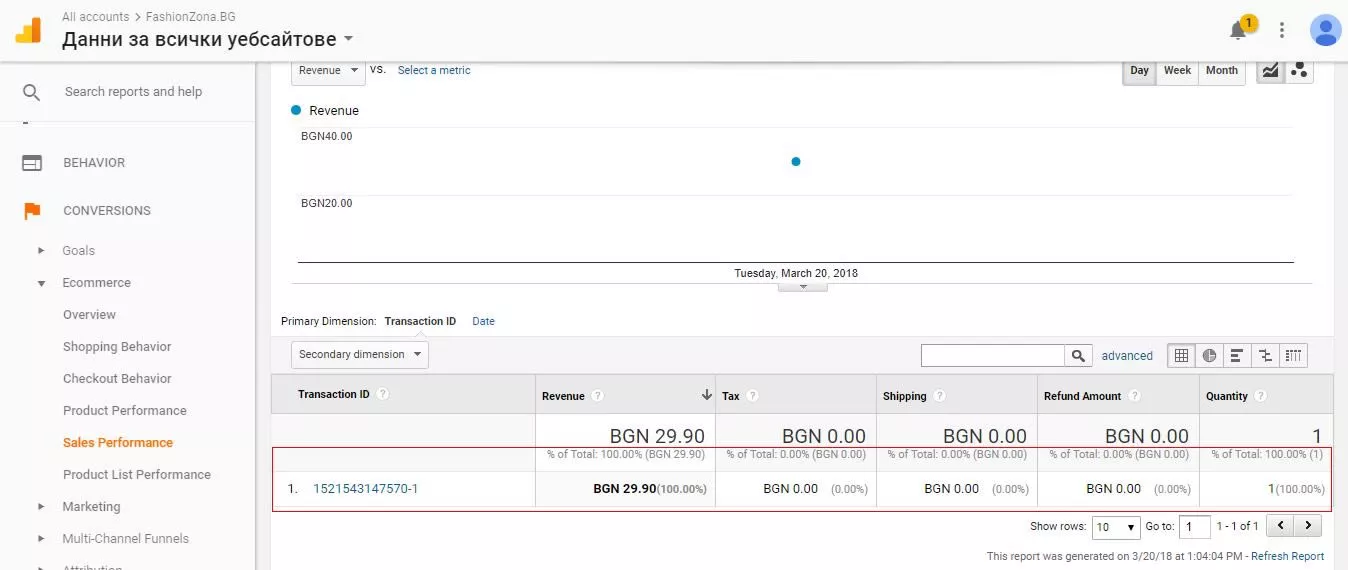Show help for Refund Amount column

[x=1134, y=396]
